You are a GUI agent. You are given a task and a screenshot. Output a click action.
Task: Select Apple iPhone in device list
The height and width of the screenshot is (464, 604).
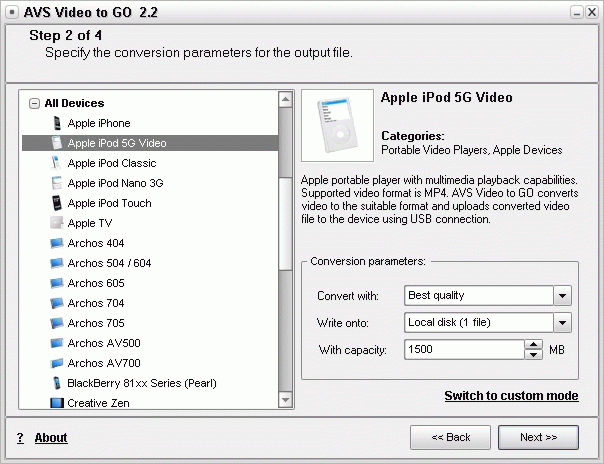(x=150, y=123)
